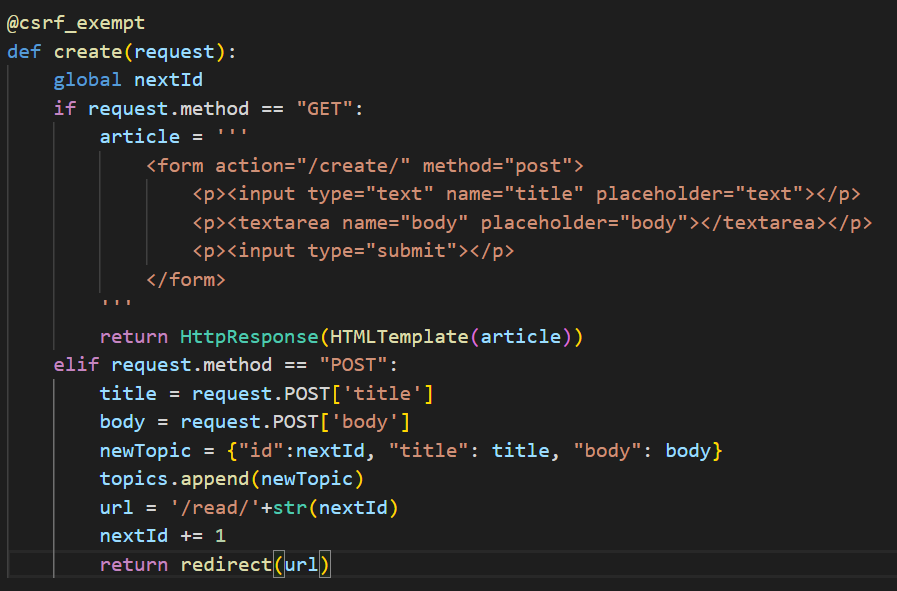
Task: Click the form action="/create/" opening tag
Action: pos(365,166)
